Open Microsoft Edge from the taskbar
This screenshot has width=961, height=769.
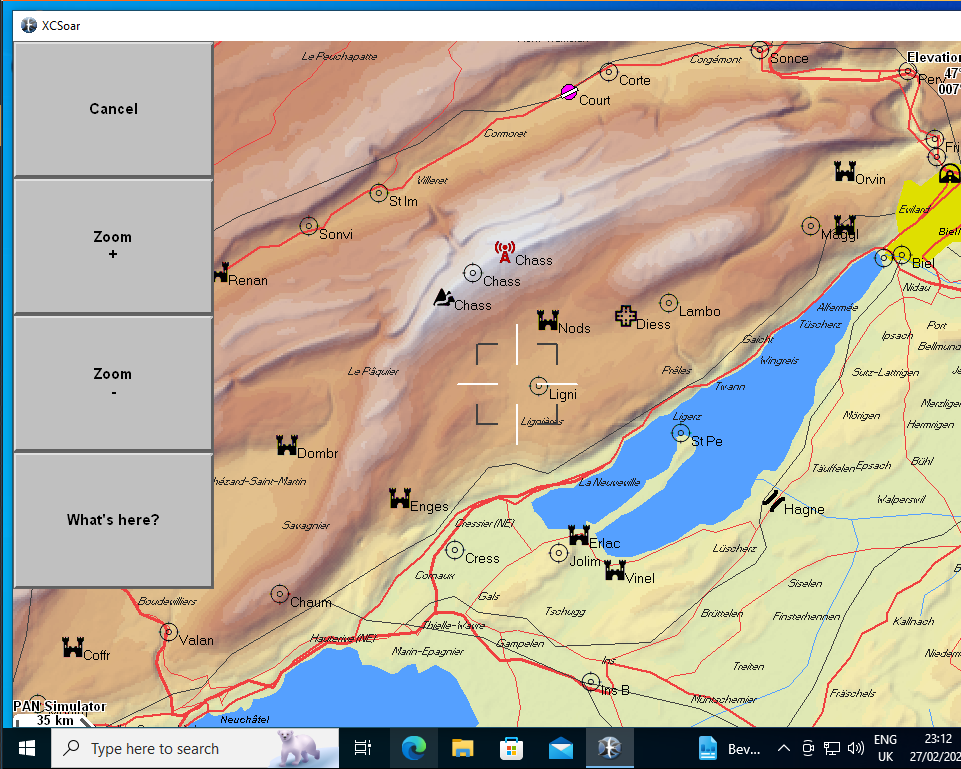tap(414, 748)
